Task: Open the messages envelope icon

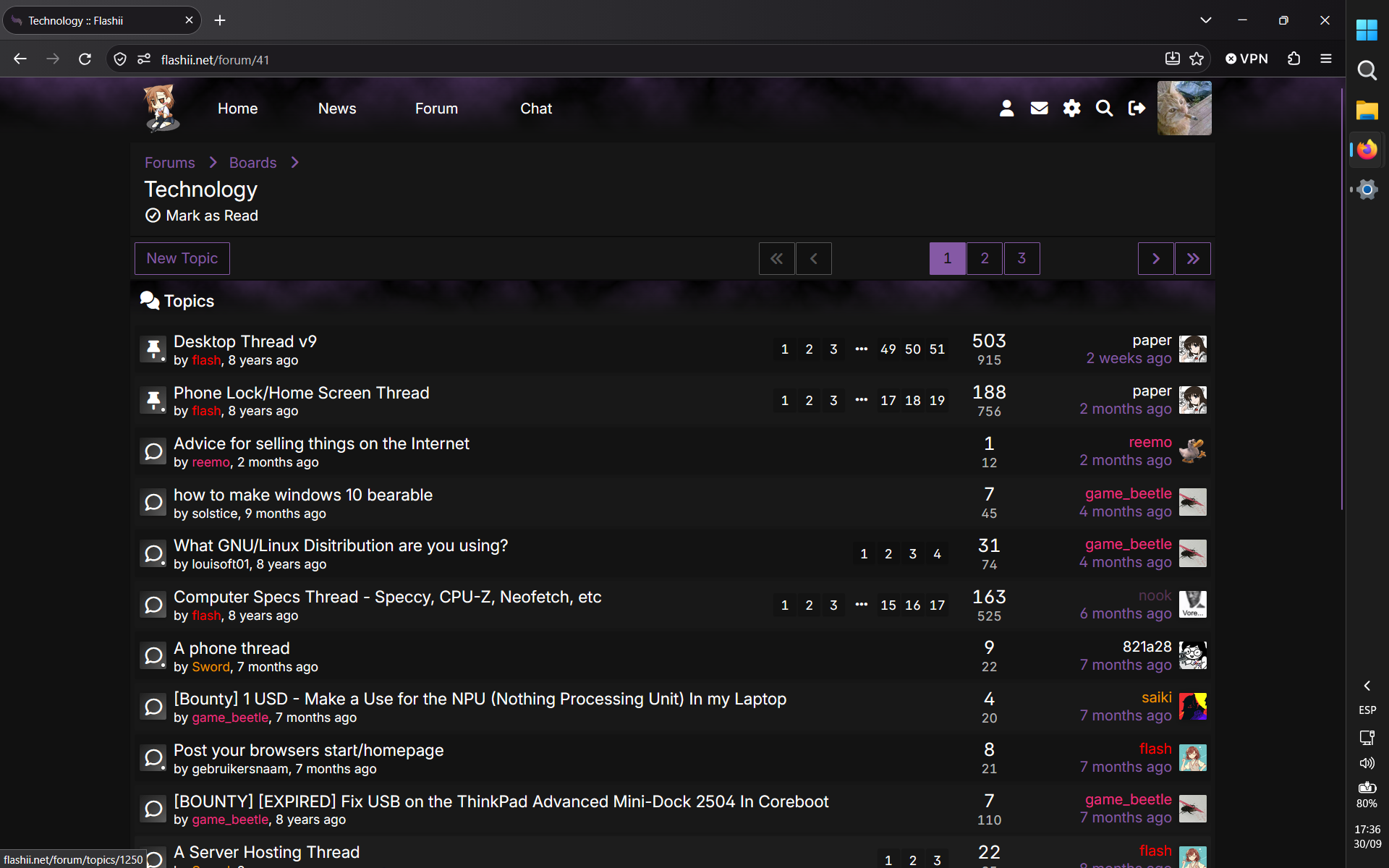Action: tap(1039, 109)
